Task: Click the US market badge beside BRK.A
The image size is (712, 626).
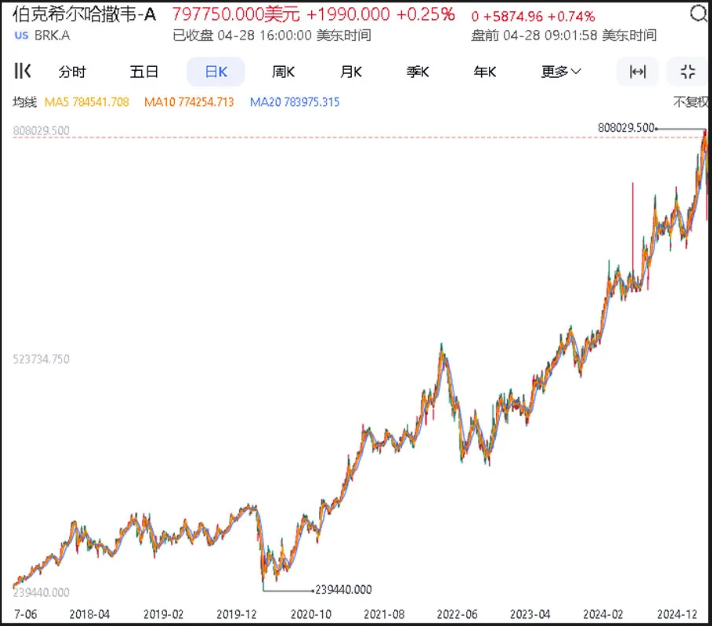Action: pos(21,35)
